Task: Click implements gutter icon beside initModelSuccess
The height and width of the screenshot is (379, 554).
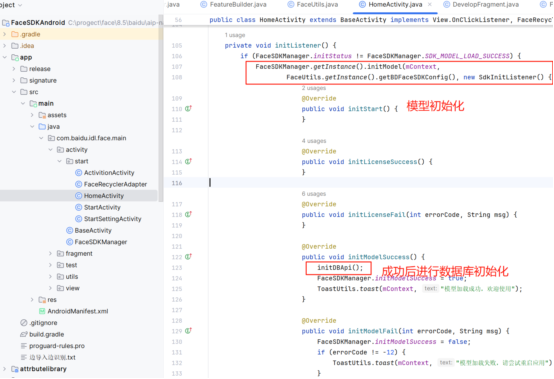Action: 188,257
